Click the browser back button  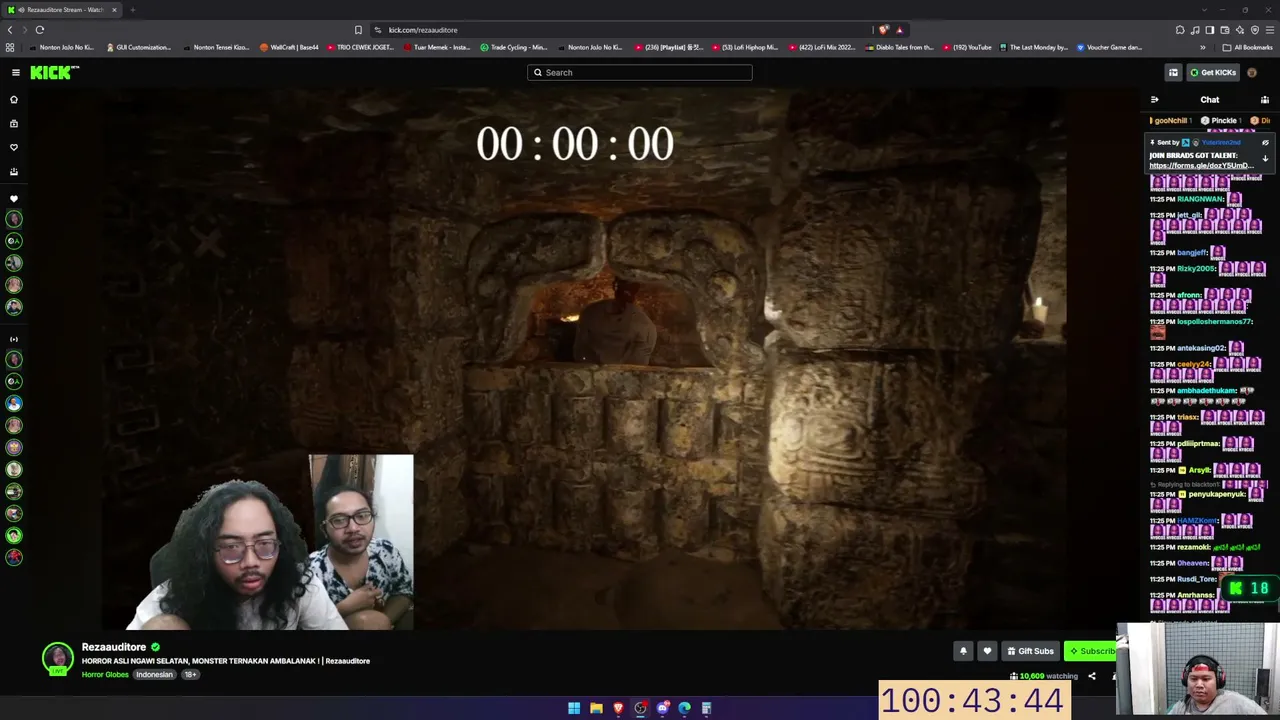[10, 30]
